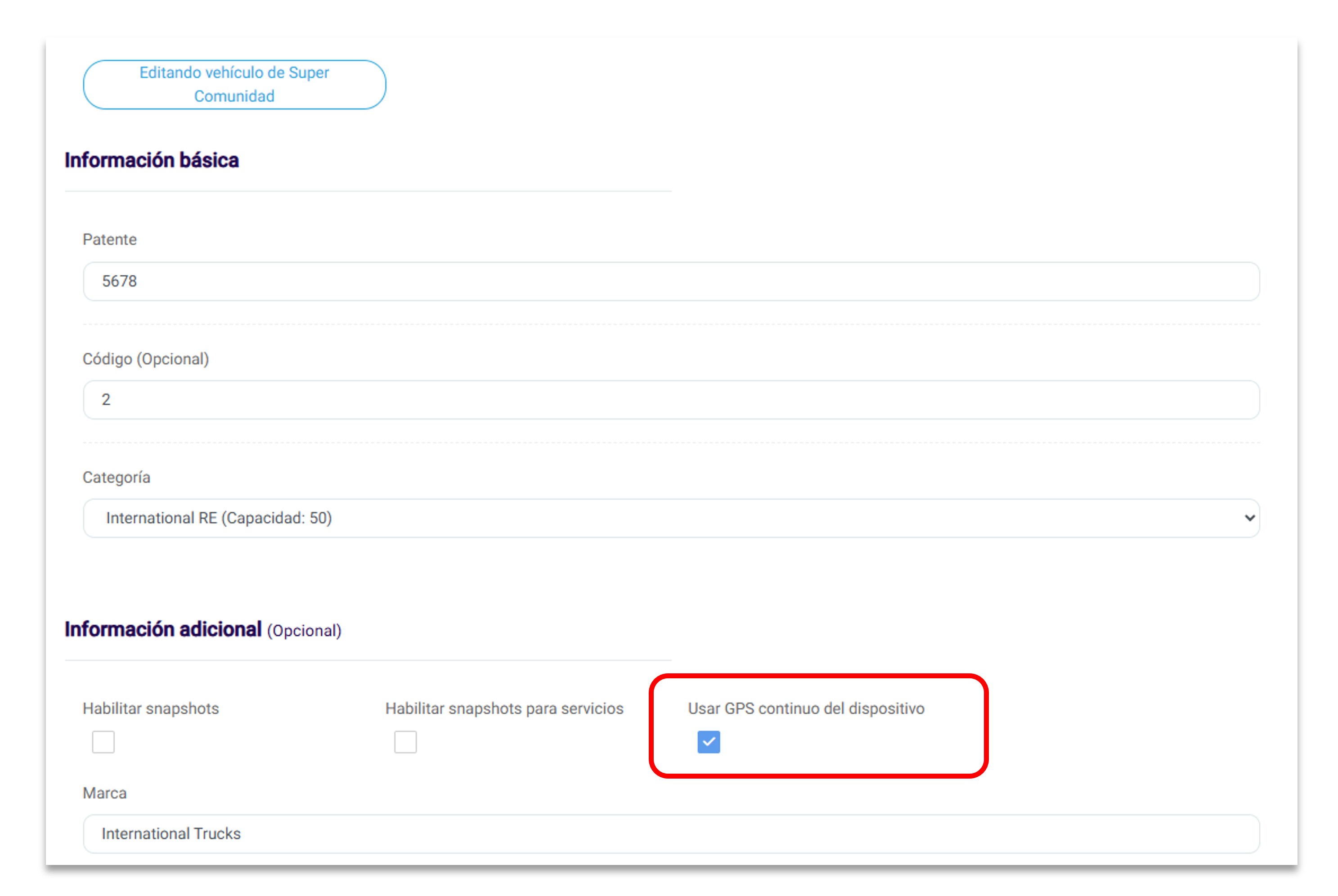The width and height of the screenshot is (1338, 896).
Task: Click the 'Información adicional' section heading
Action: pos(163,629)
